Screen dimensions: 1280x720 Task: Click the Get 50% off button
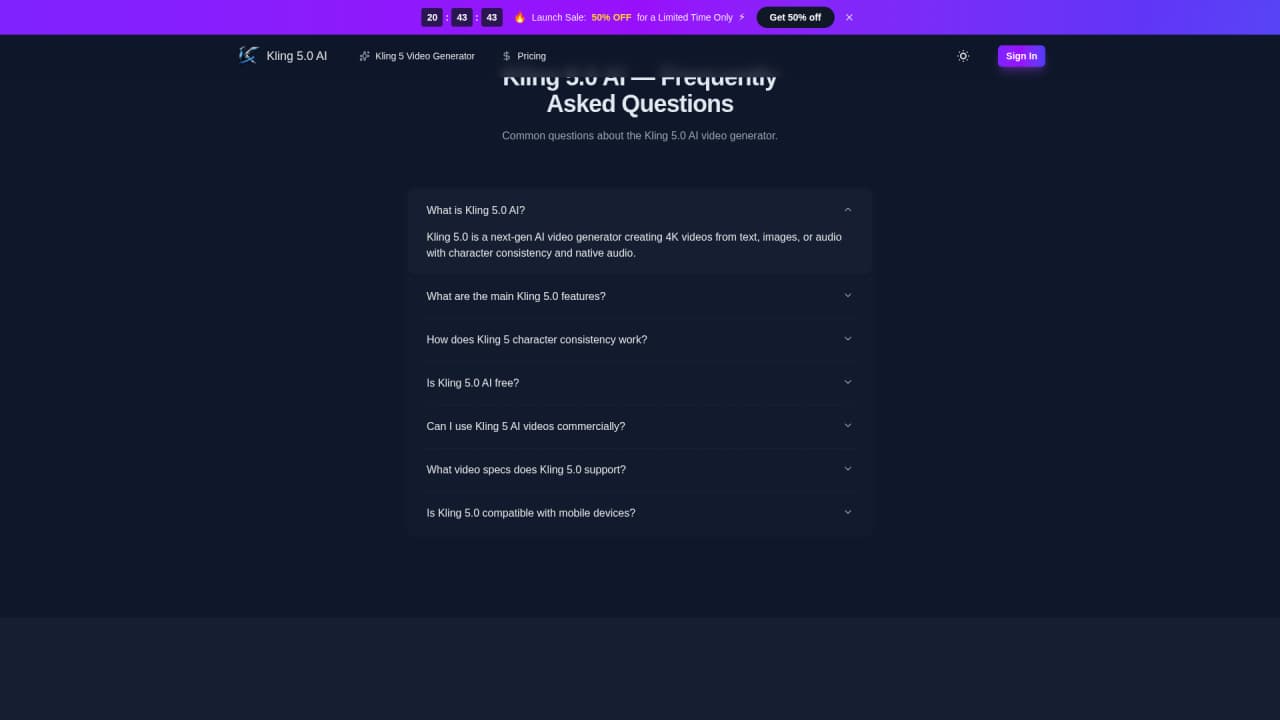coord(795,17)
